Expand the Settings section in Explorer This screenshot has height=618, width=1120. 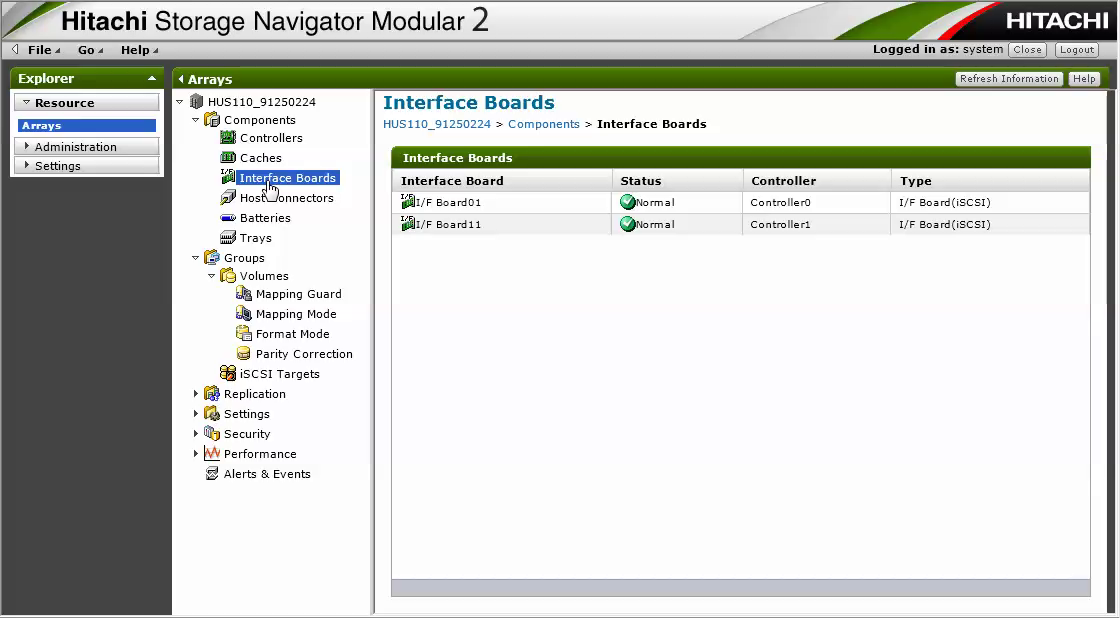(27, 165)
